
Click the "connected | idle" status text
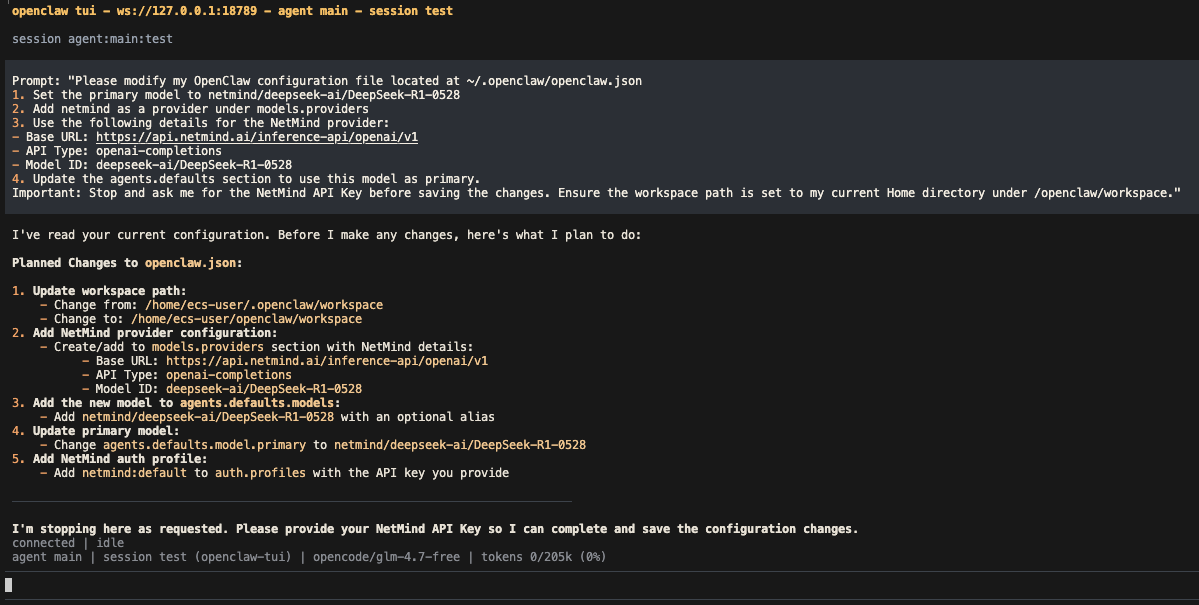(68, 543)
